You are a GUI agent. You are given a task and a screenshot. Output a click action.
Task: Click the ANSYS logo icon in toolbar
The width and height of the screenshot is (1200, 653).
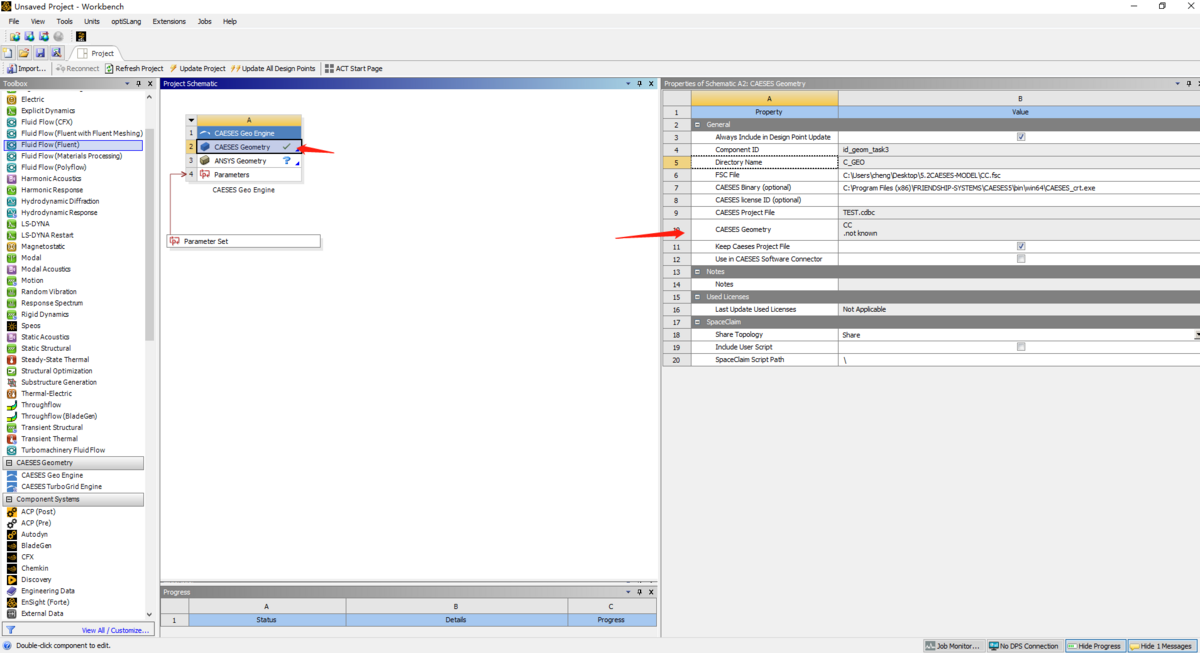click(x=81, y=37)
